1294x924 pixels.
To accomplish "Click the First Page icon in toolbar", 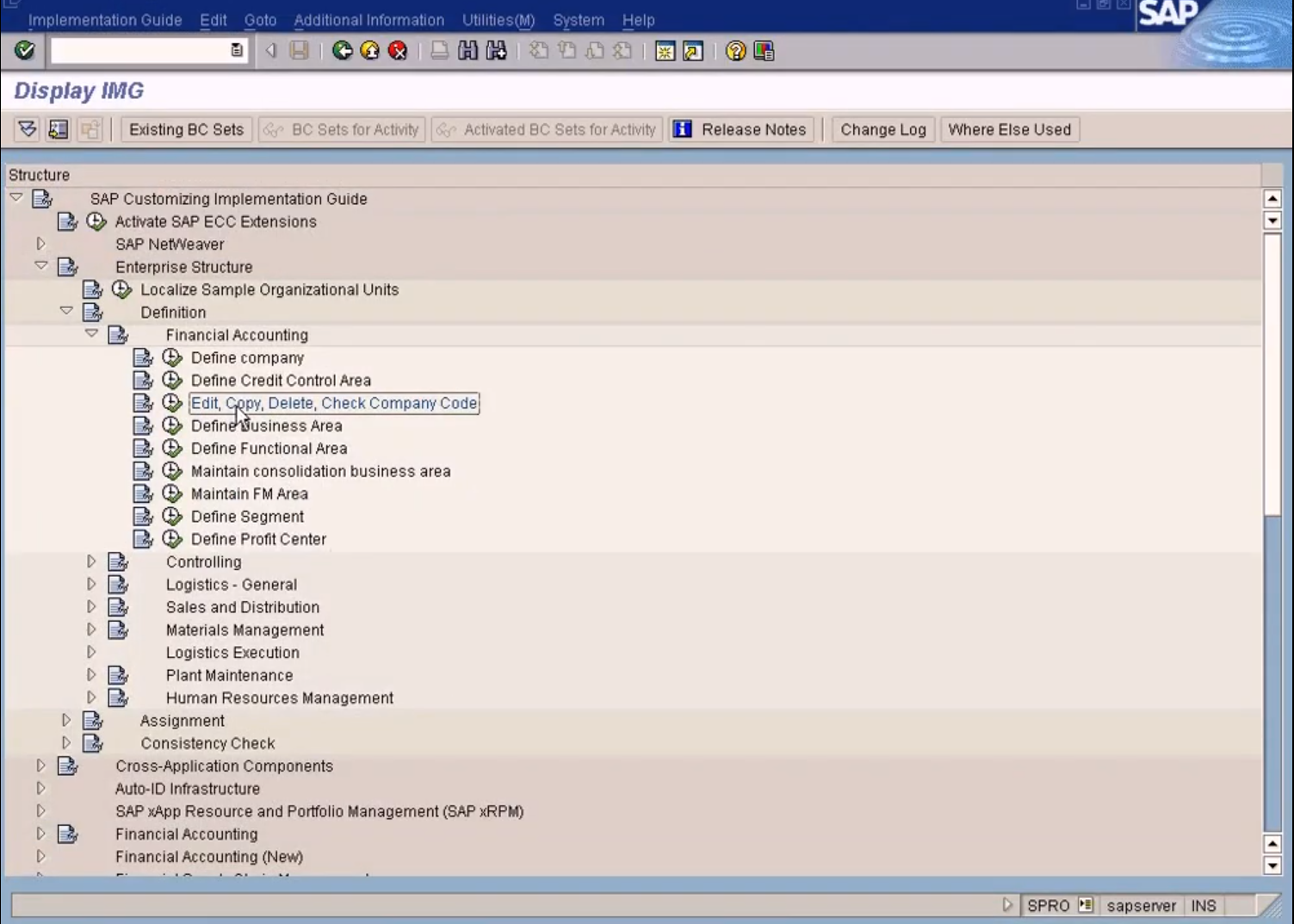I will [x=539, y=51].
